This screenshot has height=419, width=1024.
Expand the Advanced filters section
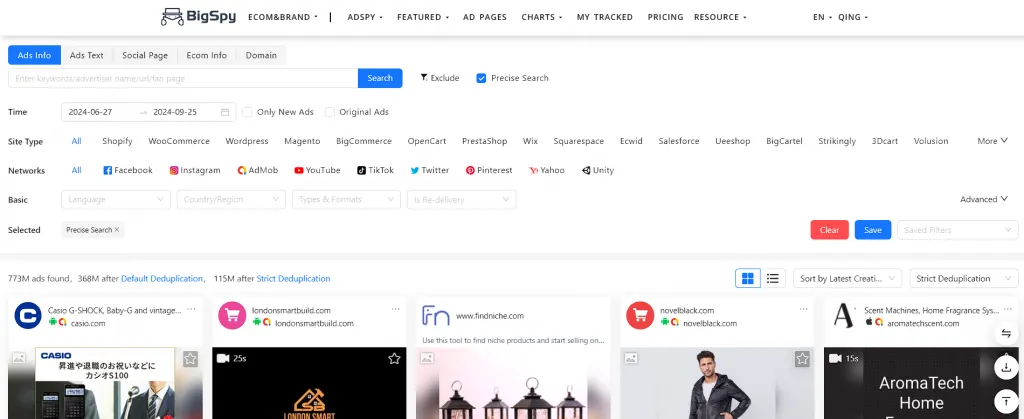pos(984,199)
